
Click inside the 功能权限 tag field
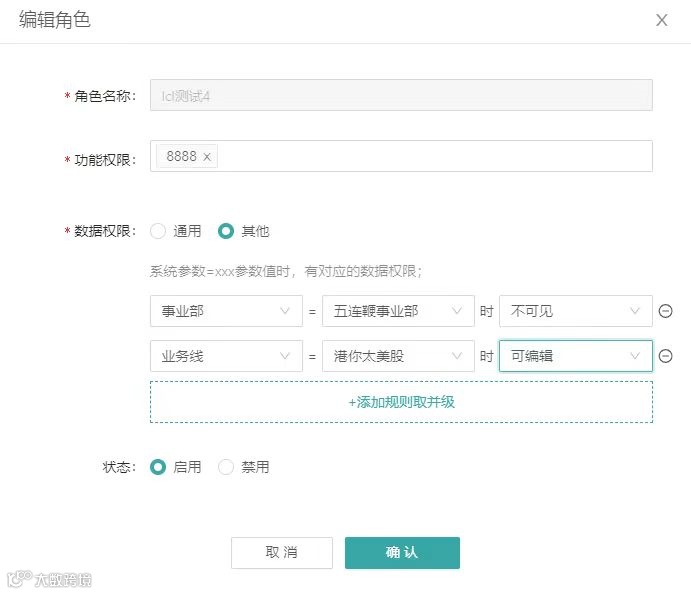click(x=430, y=157)
